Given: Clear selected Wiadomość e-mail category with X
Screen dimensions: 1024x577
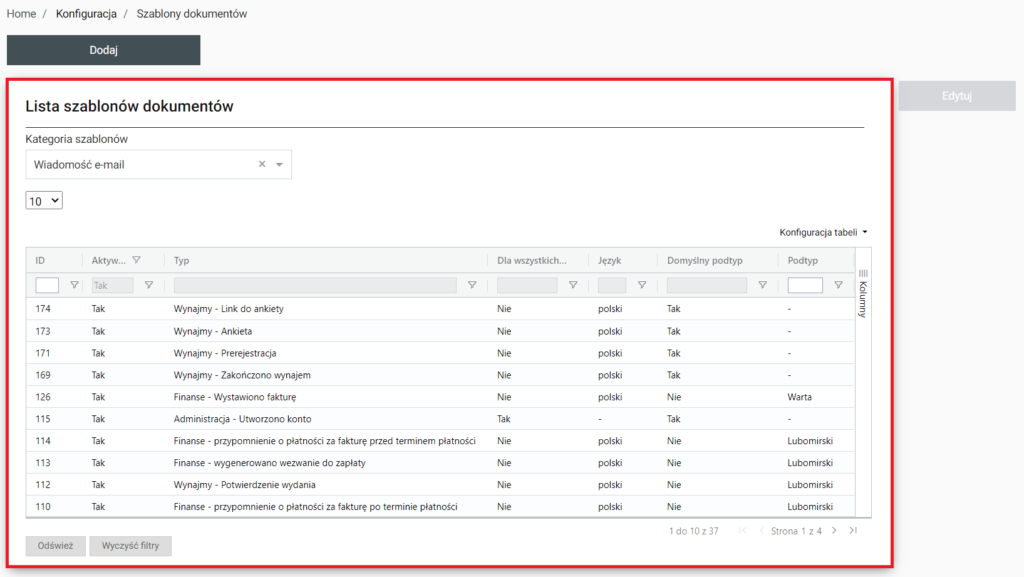Looking at the screenshot, I should point(262,165).
